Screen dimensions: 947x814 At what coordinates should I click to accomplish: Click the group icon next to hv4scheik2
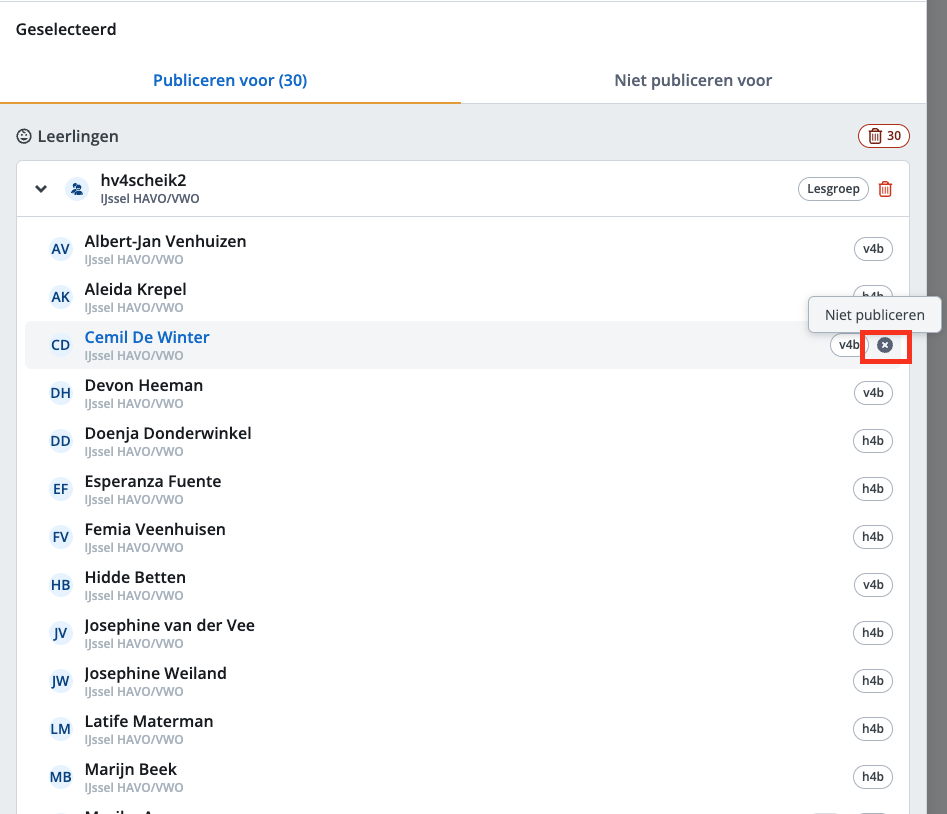click(x=76, y=189)
